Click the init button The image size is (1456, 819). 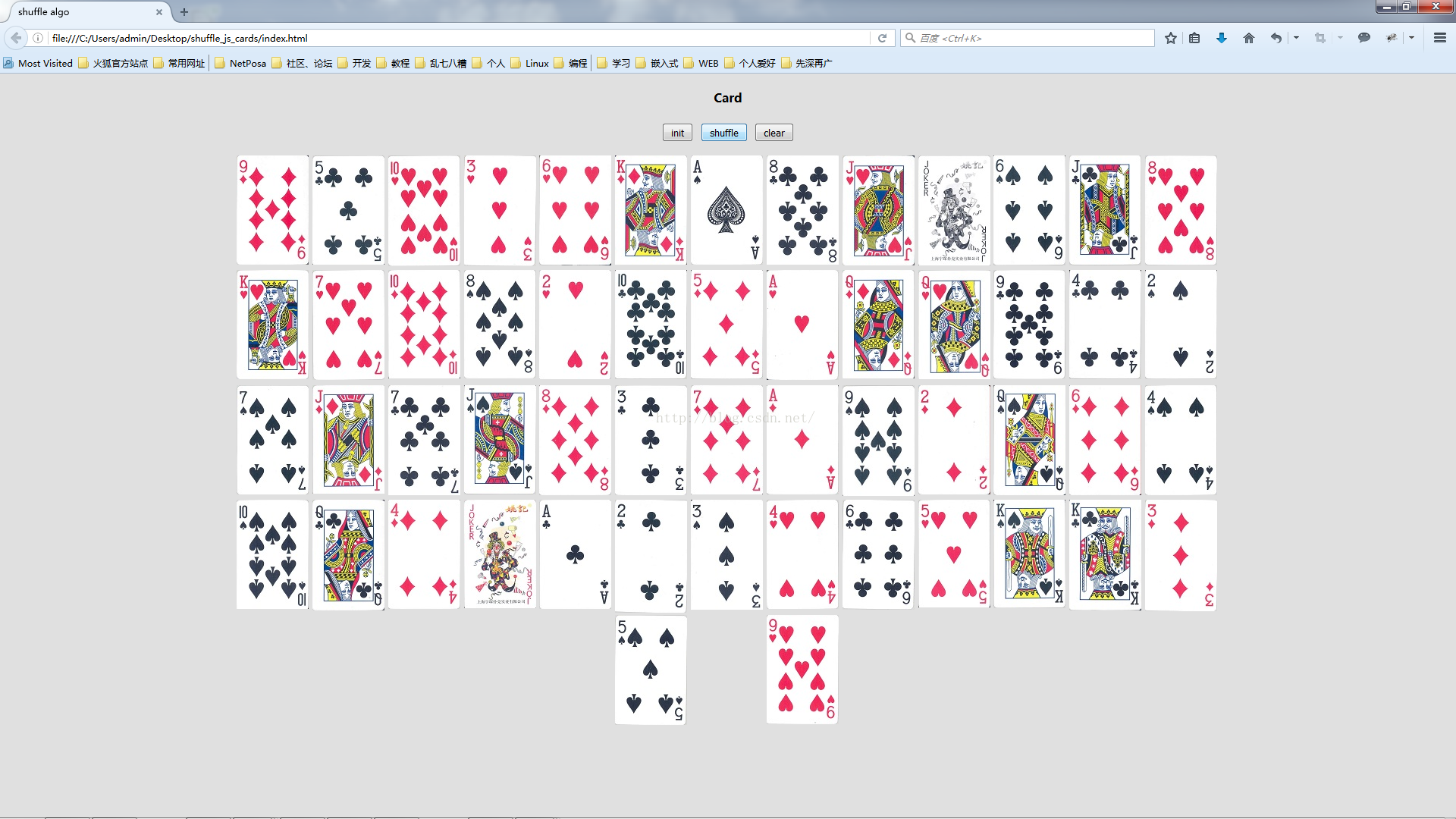click(677, 133)
